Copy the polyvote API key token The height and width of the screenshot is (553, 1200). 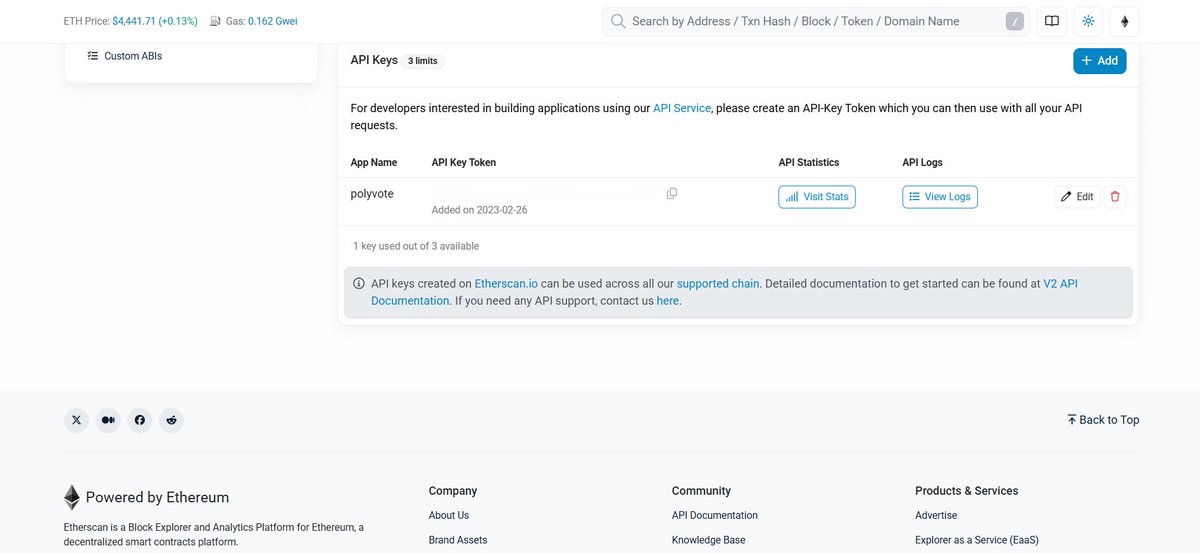672,193
